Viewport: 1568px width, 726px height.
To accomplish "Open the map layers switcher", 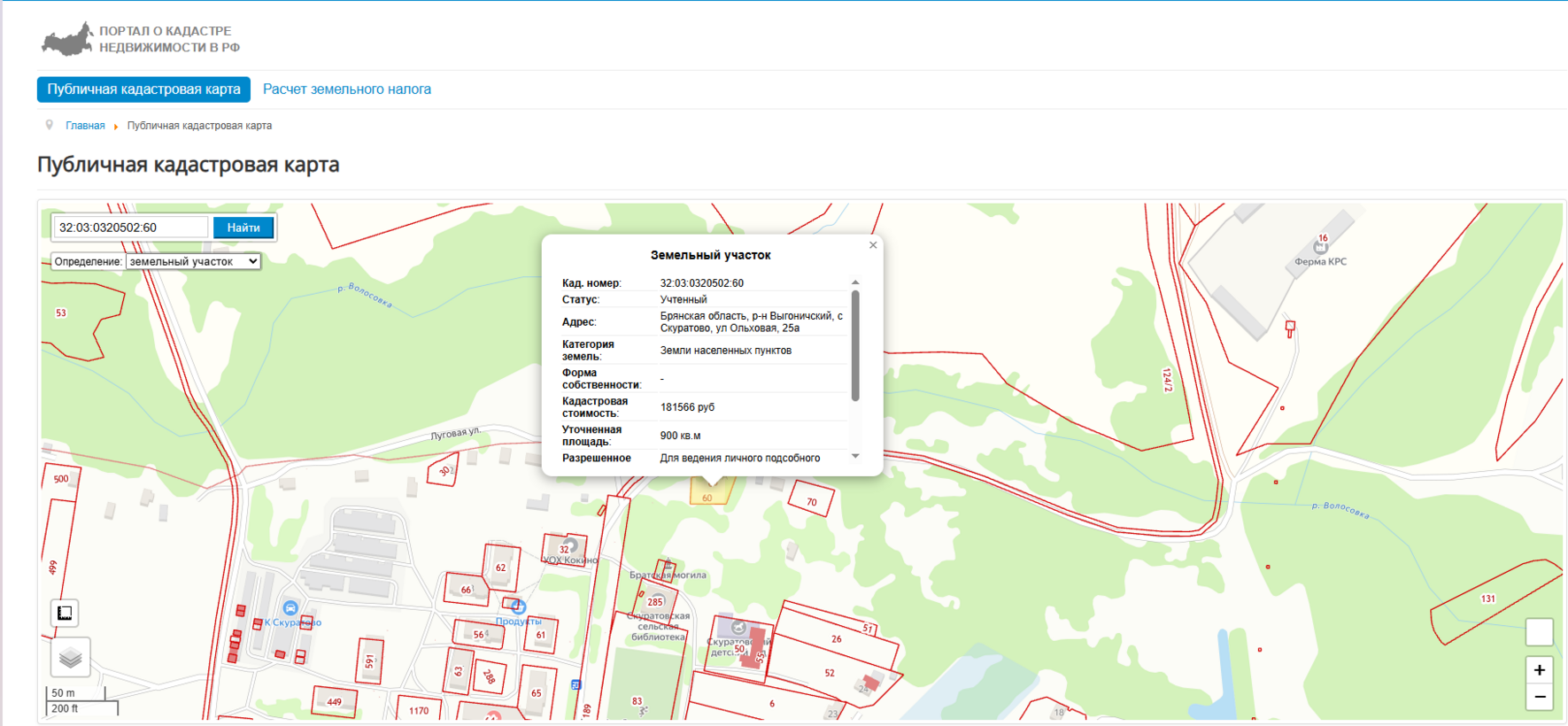I will (x=70, y=657).
